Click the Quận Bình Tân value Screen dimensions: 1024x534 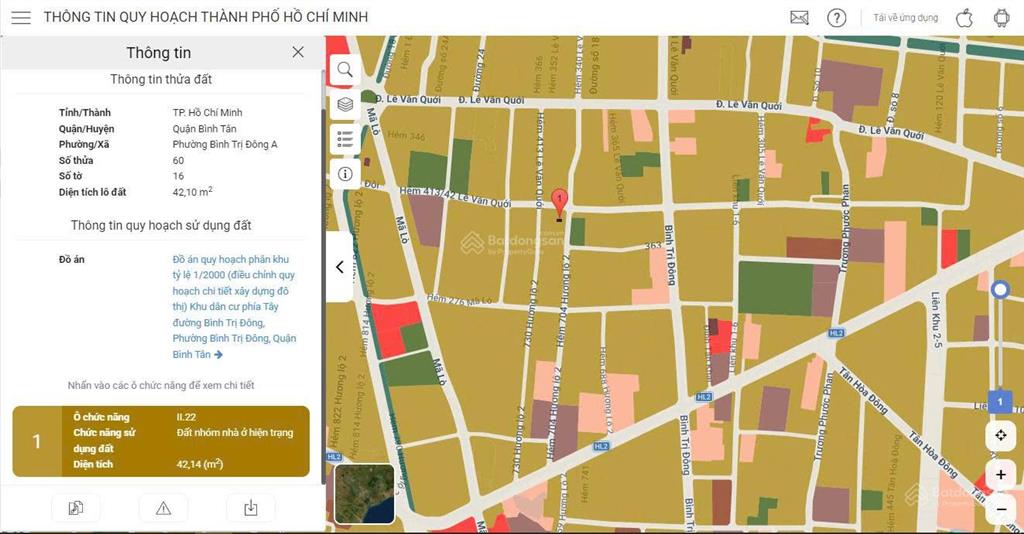click(204, 129)
